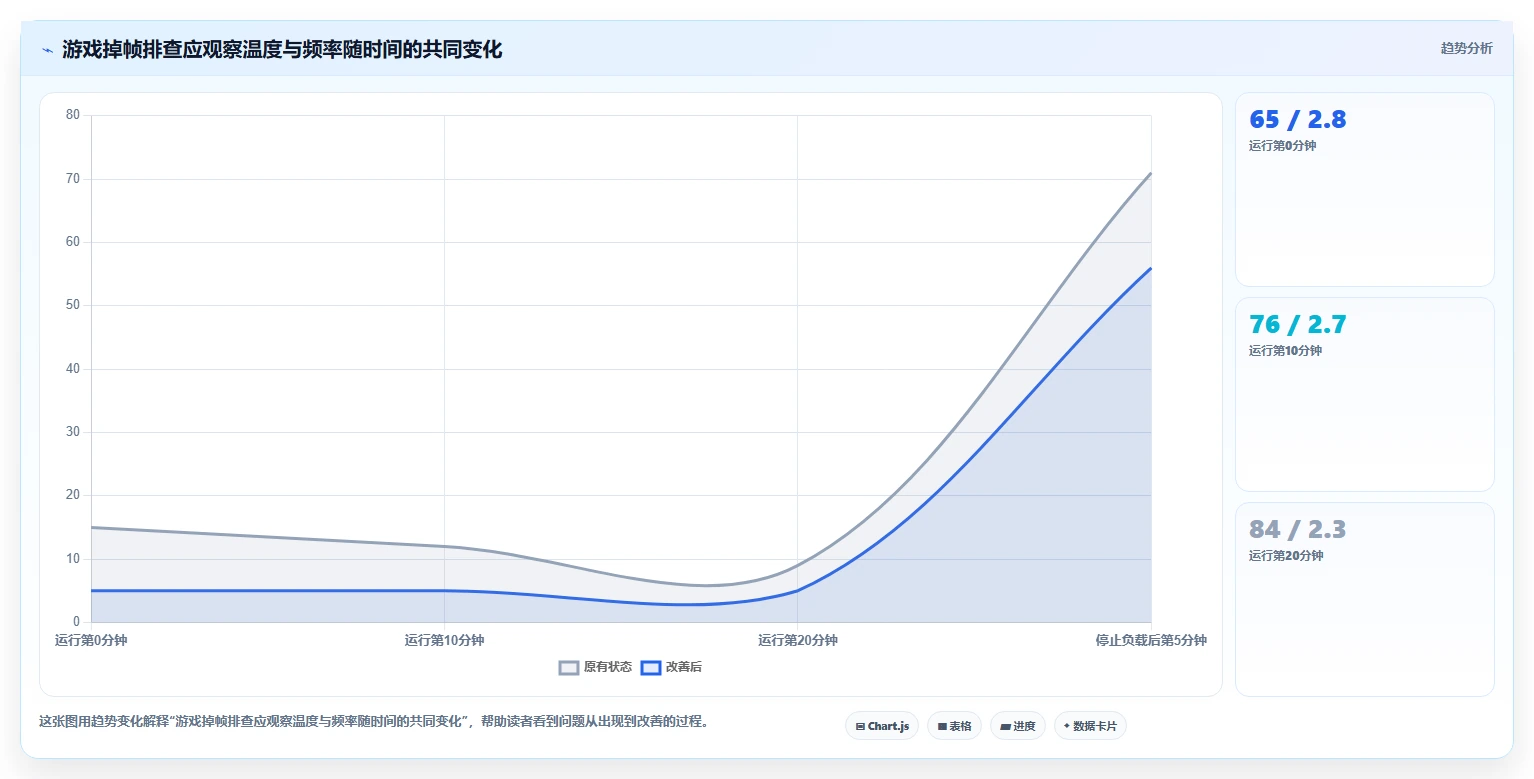The image size is (1534, 779).
Task: Click the icon in the 数据卡片 tag
Action: click(1067, 726)
